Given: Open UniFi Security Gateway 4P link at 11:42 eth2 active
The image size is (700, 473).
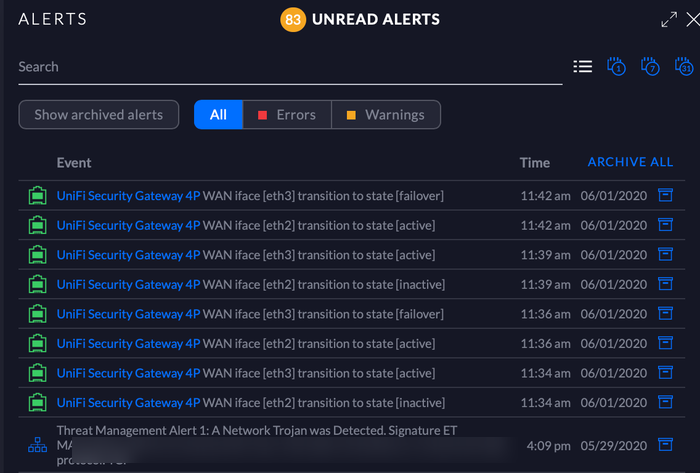Looking at the screenshot, I should pyautogui.click(x=129, y=225).
